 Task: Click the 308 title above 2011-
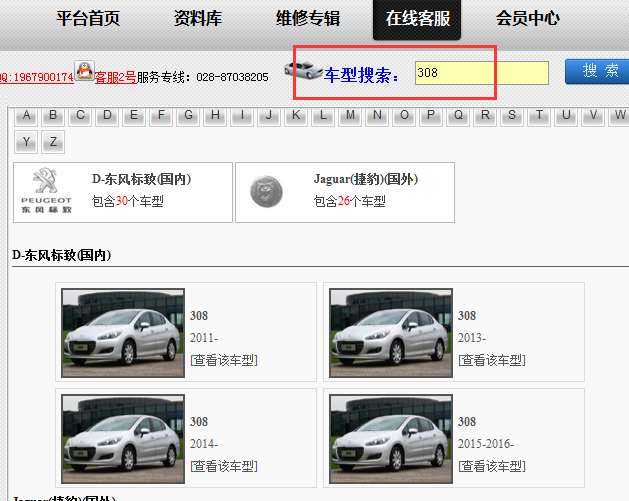199,316
